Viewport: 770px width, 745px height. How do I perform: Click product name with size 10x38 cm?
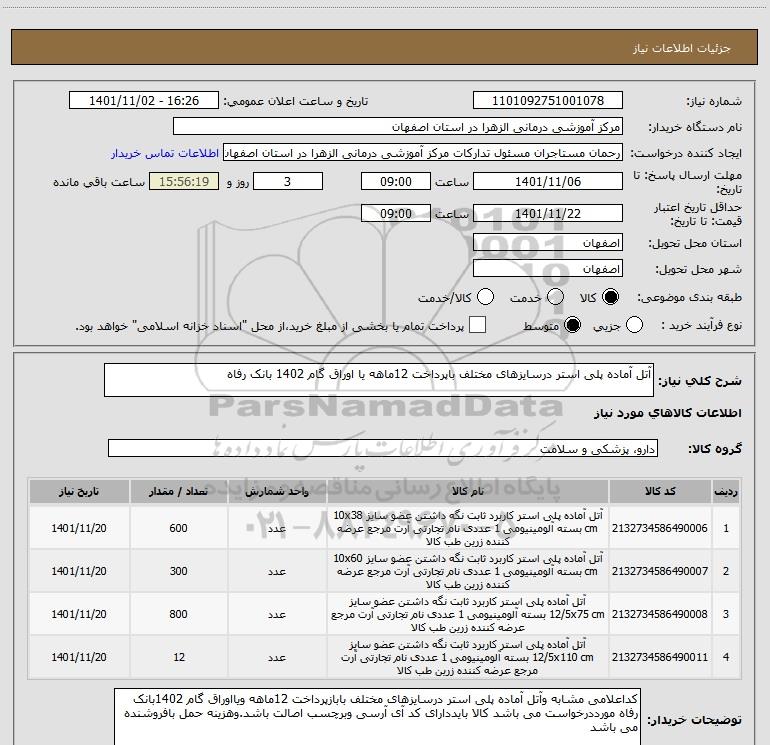[x=468, y=528]
